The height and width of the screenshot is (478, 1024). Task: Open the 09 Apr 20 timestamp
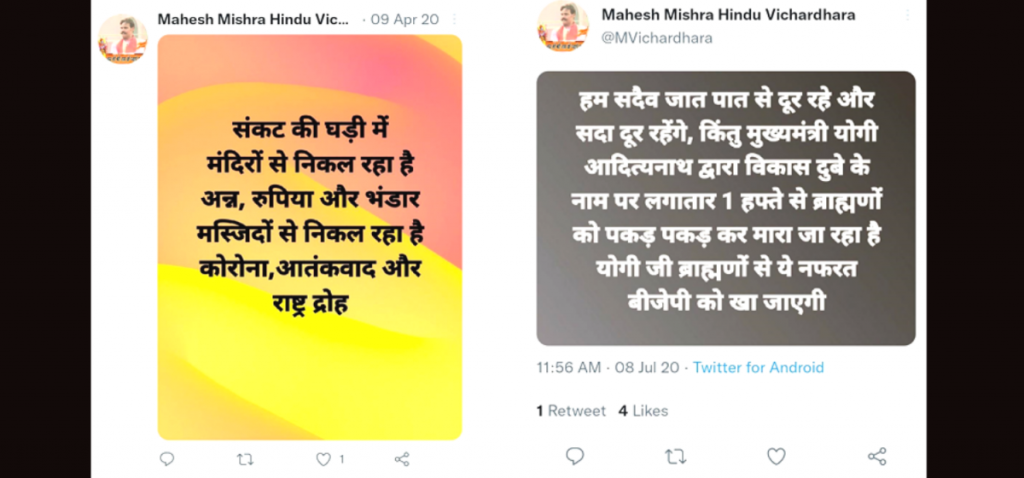point(405,20)
